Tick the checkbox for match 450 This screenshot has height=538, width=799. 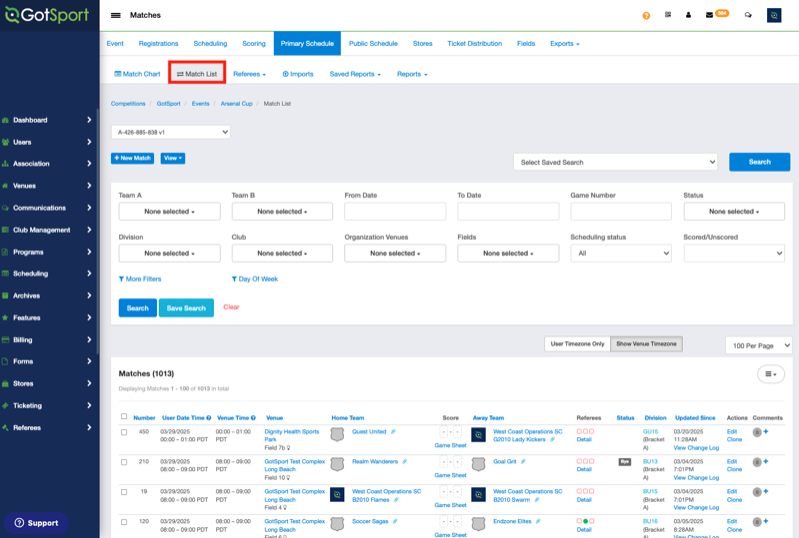point(124,432)
